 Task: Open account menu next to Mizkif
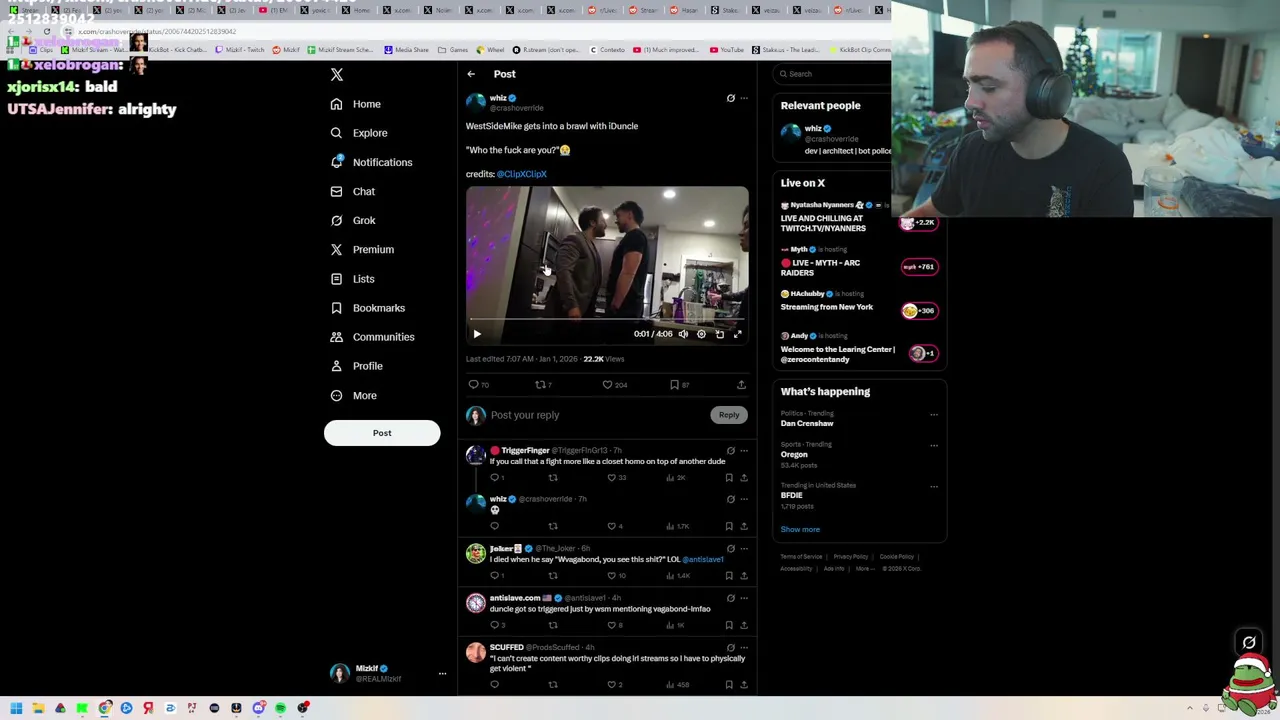[442, 674]
